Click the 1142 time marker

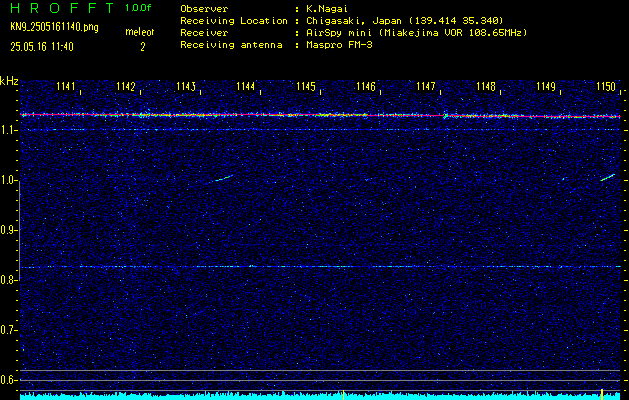coord(126,87)
